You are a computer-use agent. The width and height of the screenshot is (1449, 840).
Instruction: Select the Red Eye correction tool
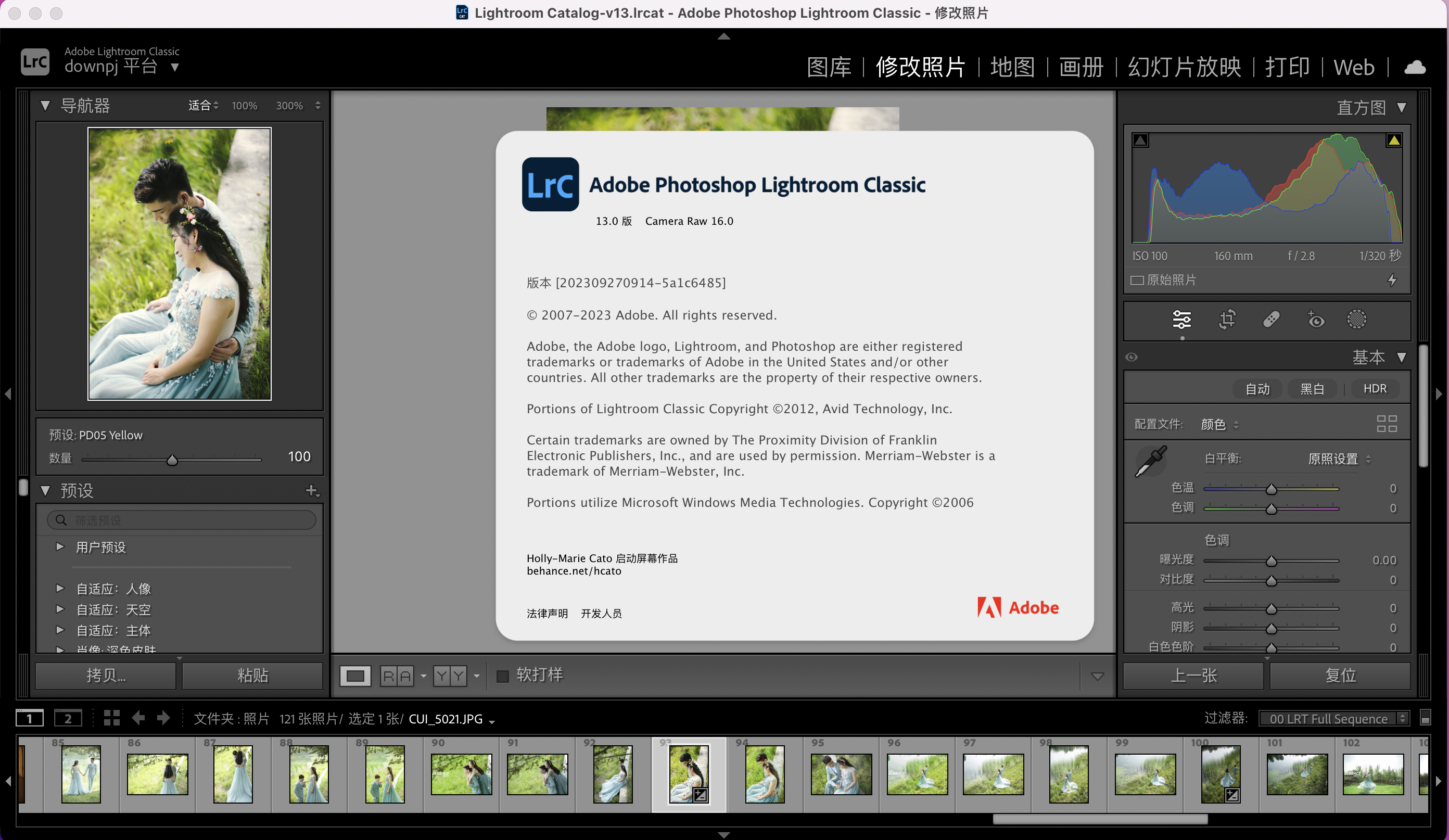[1316, 319]
